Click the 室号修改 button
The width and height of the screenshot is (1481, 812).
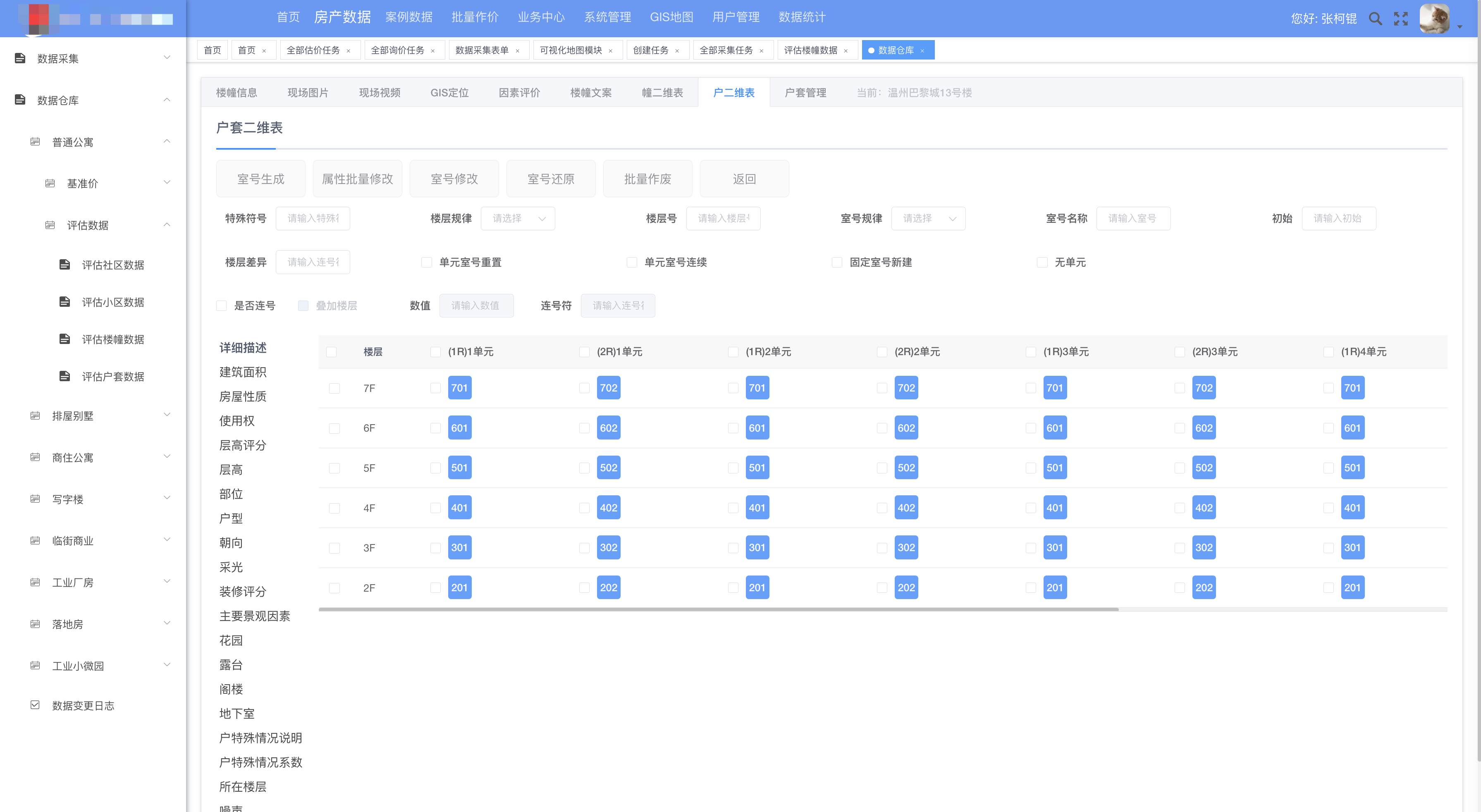[454, 179]
